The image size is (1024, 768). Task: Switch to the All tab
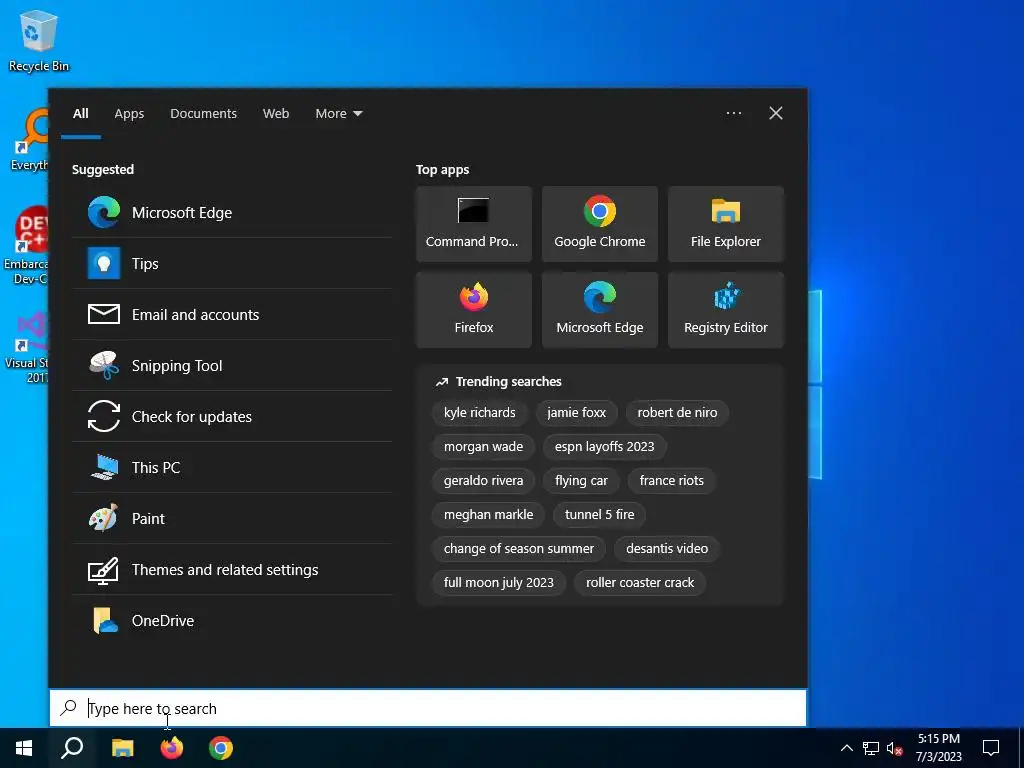[x=81, y=114]
